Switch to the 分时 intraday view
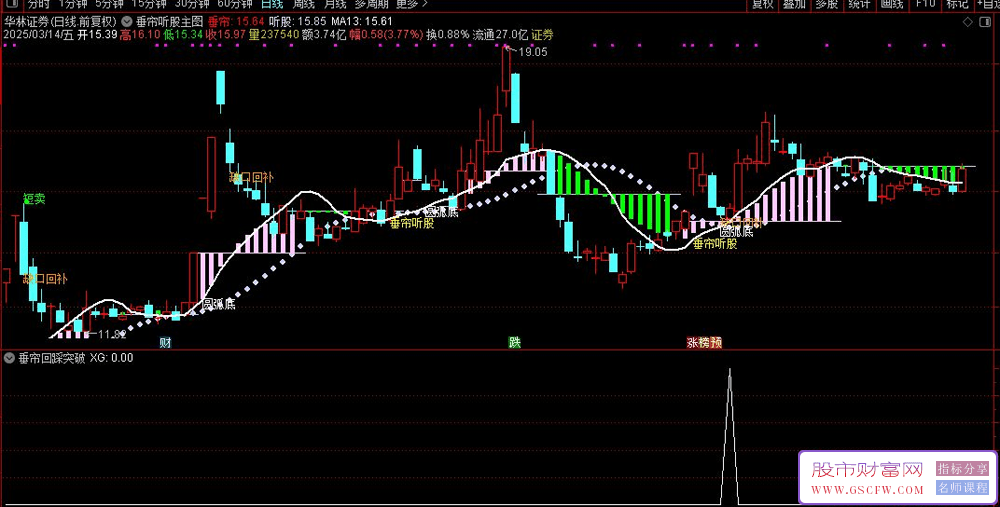 (38, 4)
